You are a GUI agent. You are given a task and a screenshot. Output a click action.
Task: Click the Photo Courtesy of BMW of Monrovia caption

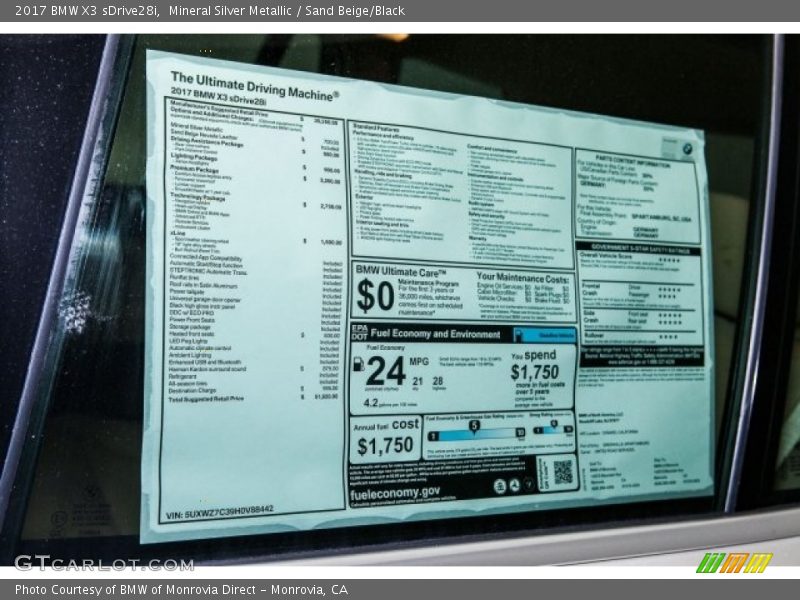point(181,590)
